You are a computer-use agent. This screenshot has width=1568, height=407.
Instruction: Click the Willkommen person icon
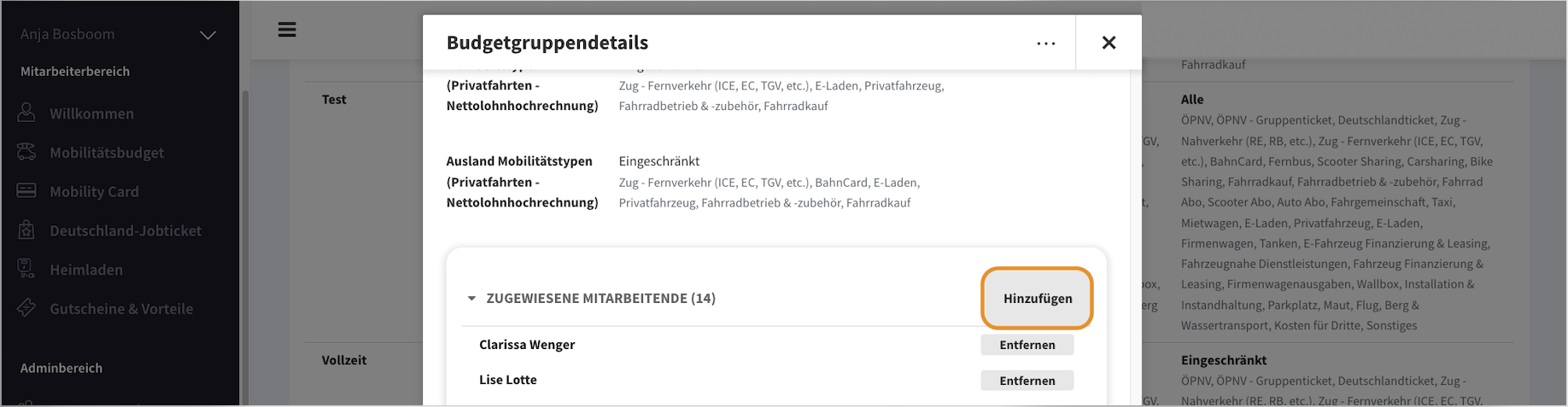point(26,113)
